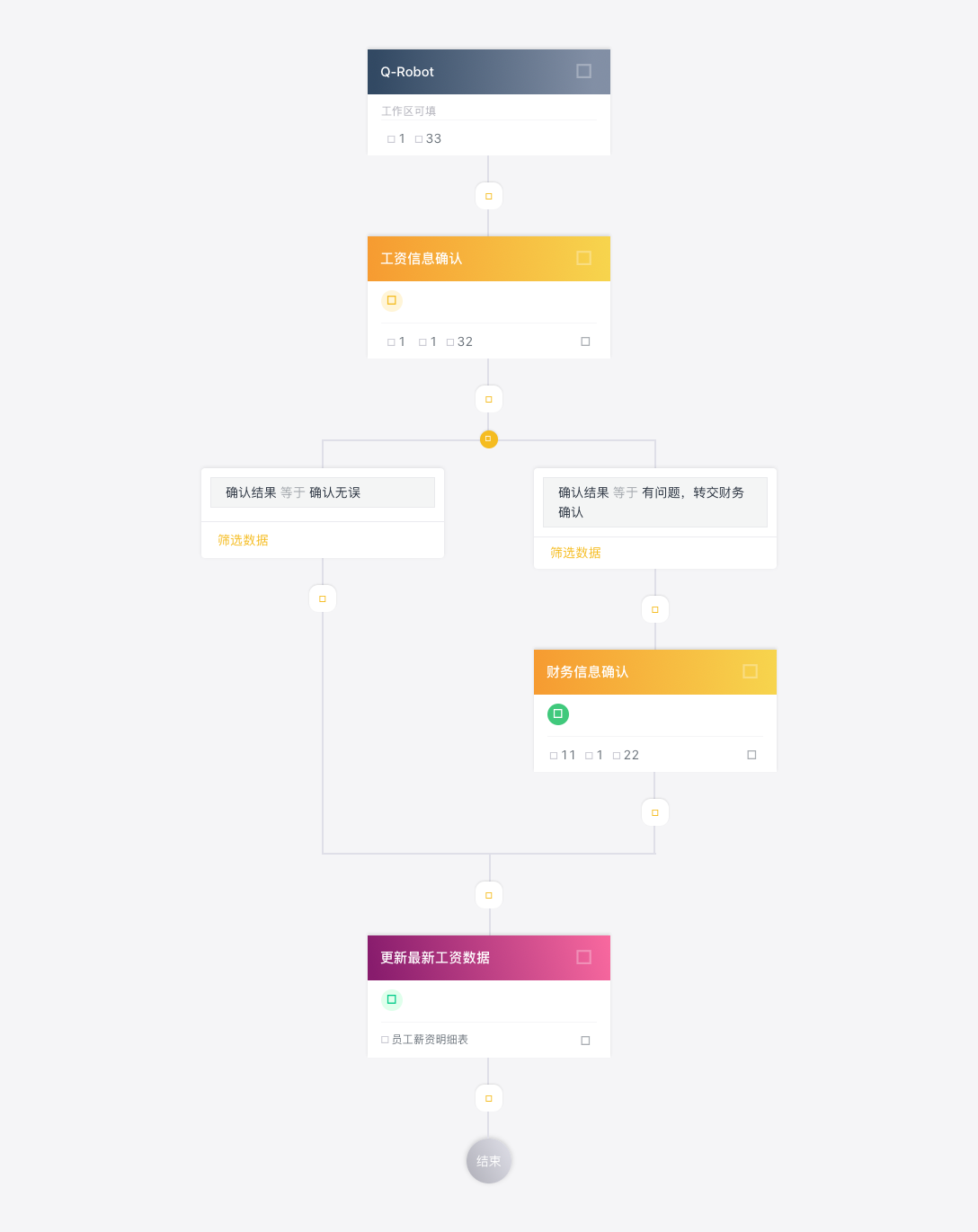978x1232 pixels.
Task: Click add-node button above 财务信息确认 card
Action: (x=655, y=609)
